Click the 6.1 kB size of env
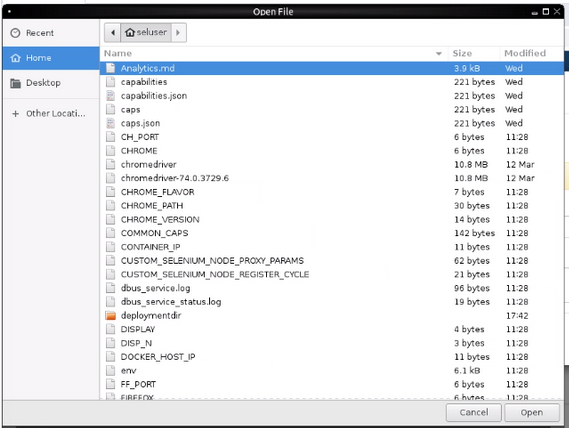 [467, 371]
